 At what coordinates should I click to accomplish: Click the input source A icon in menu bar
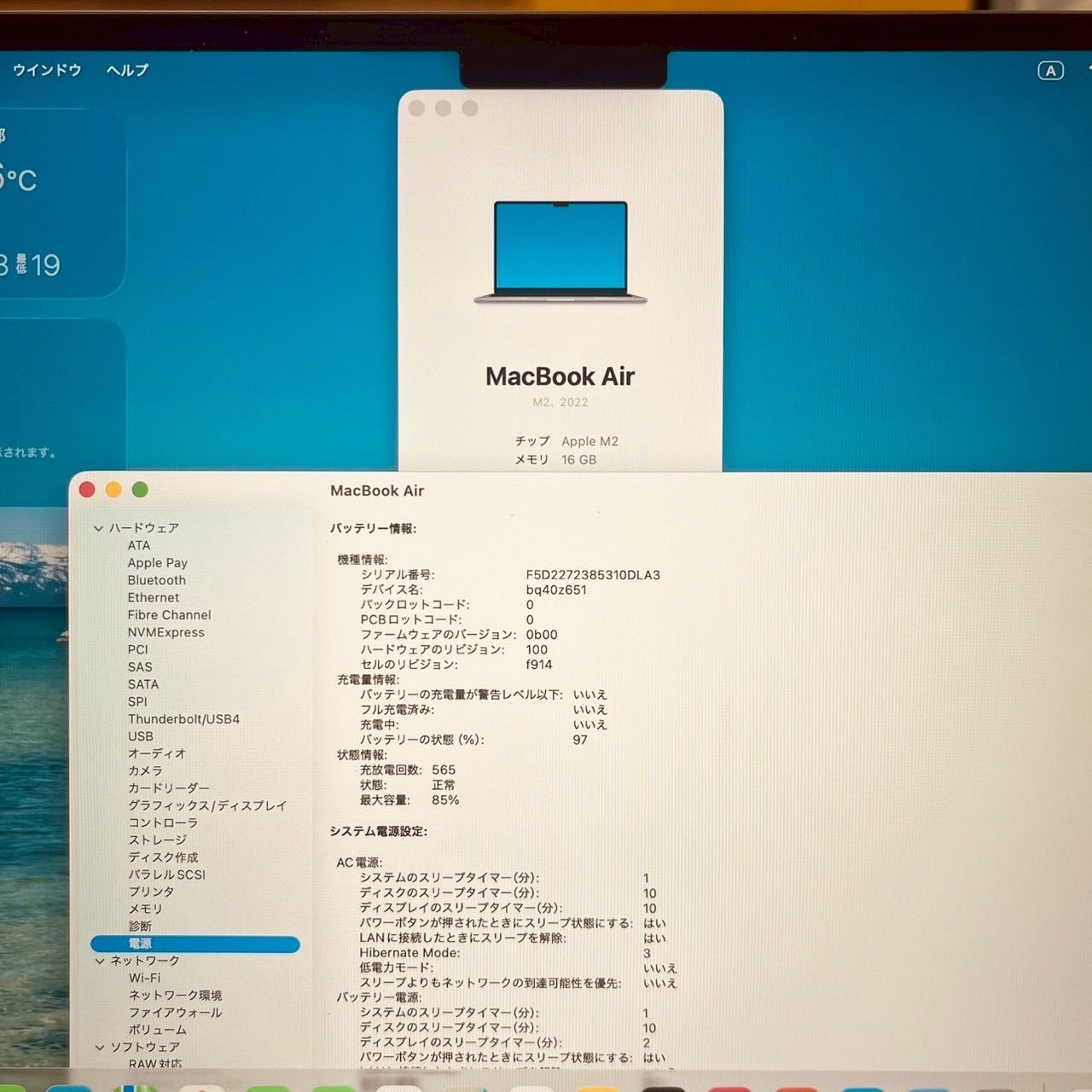pyautogui.click(x=1051, y=71)
